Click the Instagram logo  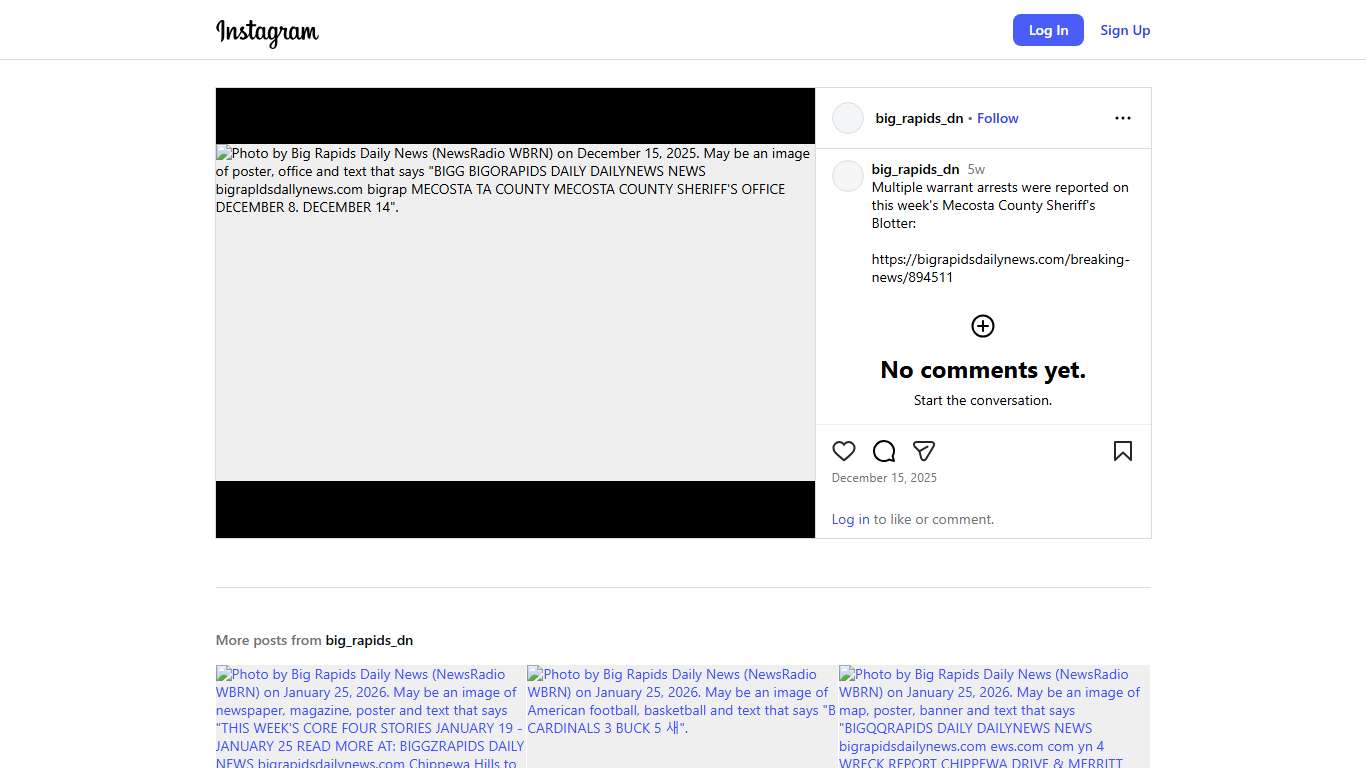pos(267,32)
